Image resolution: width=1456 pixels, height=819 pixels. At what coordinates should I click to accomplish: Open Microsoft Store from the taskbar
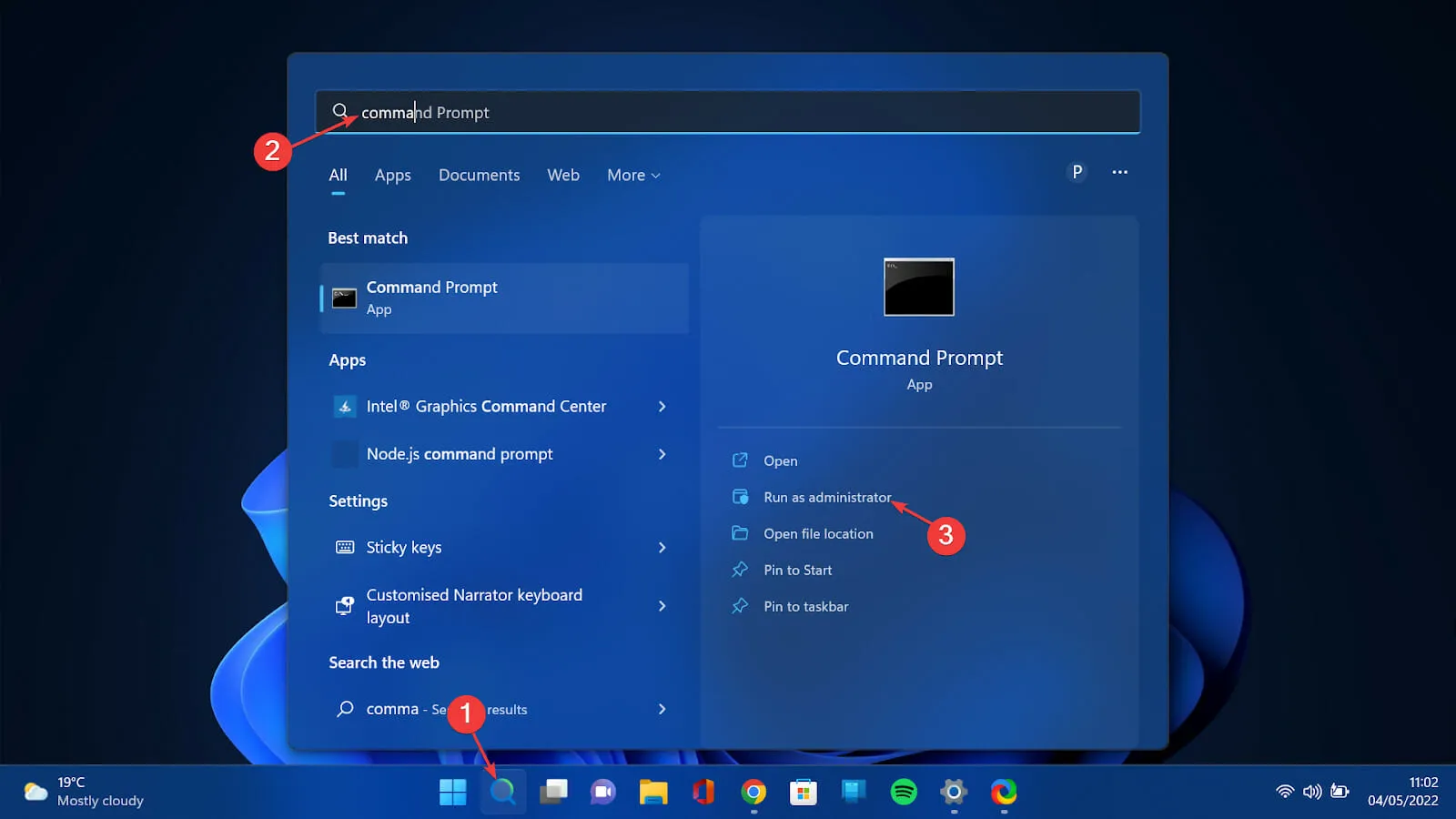tap(803, 792)
